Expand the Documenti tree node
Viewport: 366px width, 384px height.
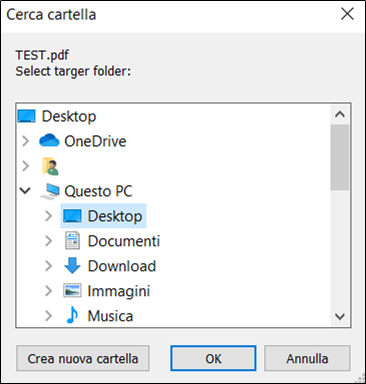coord(49,241)
